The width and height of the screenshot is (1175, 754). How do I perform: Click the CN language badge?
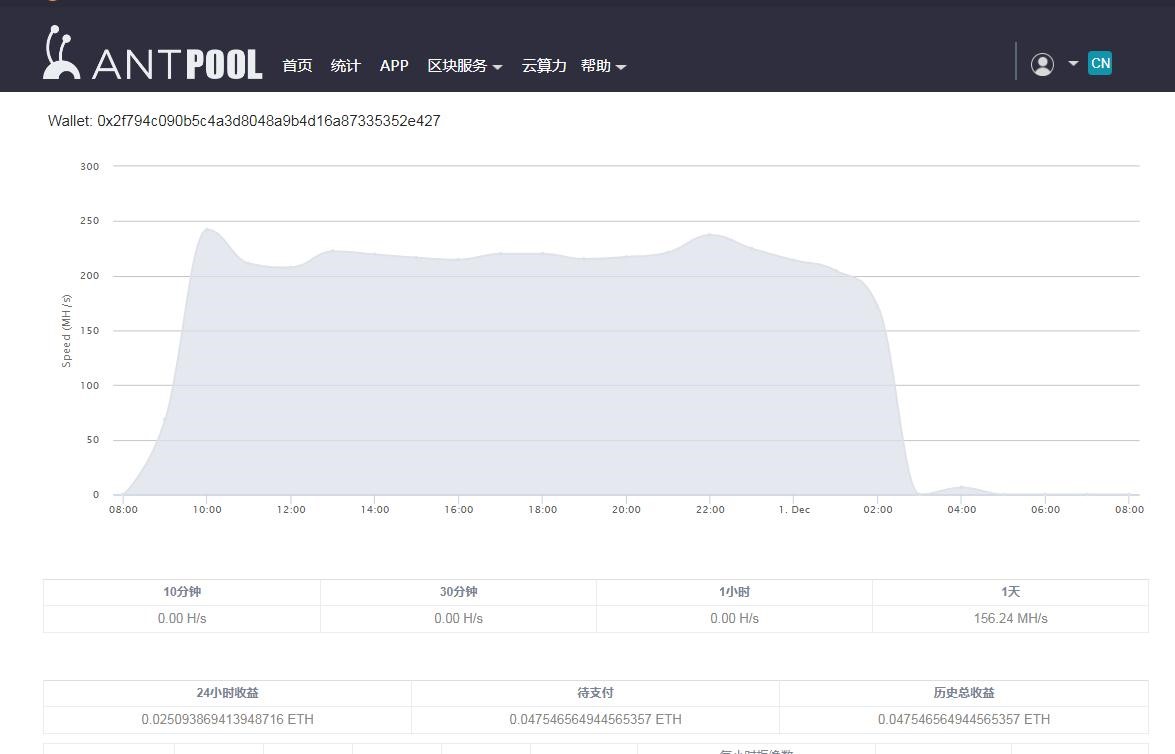(1100, 64)
